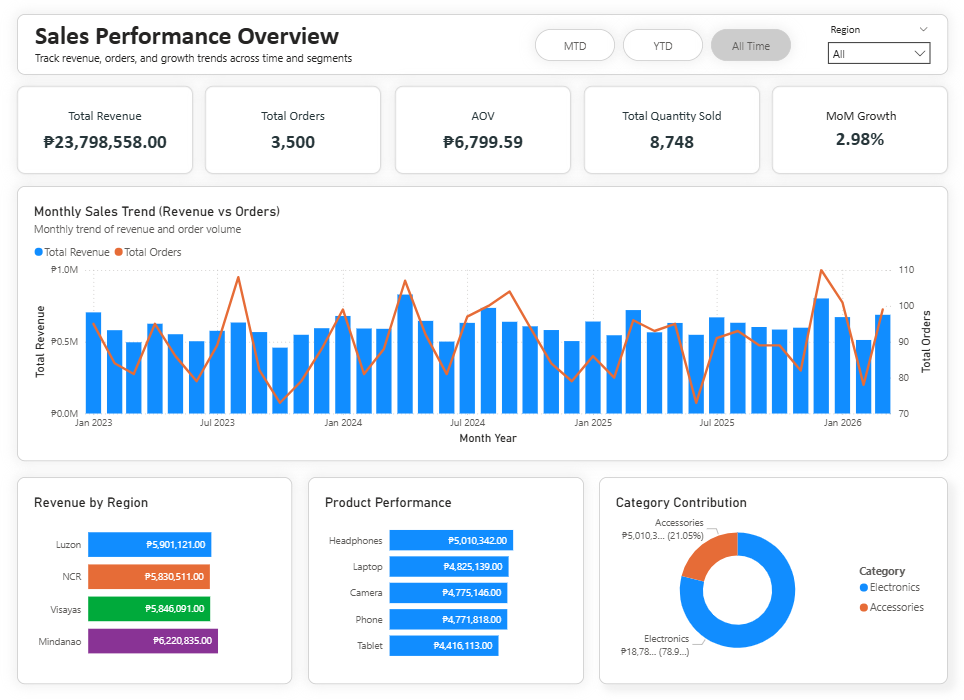This screenshot has height=700, width=964.
Task: Select the Accessories category legend dot
Action: pos(864,608)
